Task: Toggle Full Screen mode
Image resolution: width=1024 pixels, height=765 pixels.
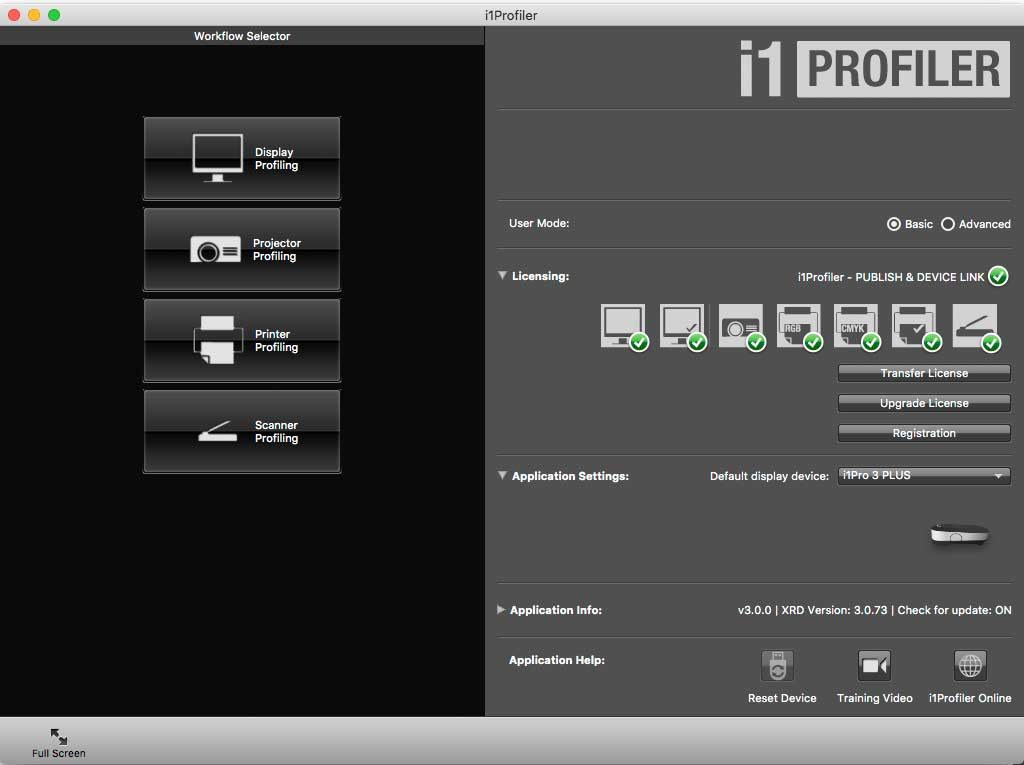Action: (59, 743)
